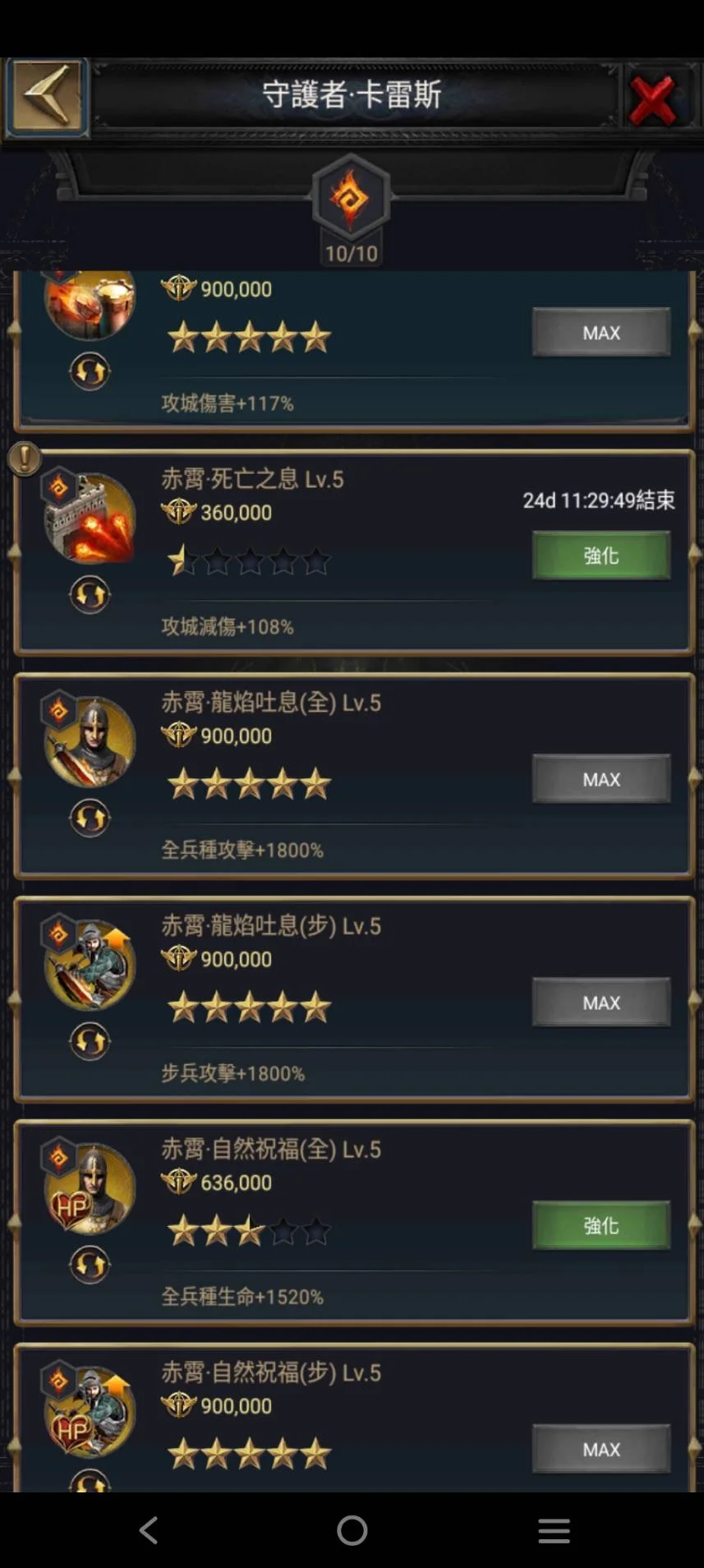Tap the swap icon under the 攻城傷害 skill

(x=90, y=371)
